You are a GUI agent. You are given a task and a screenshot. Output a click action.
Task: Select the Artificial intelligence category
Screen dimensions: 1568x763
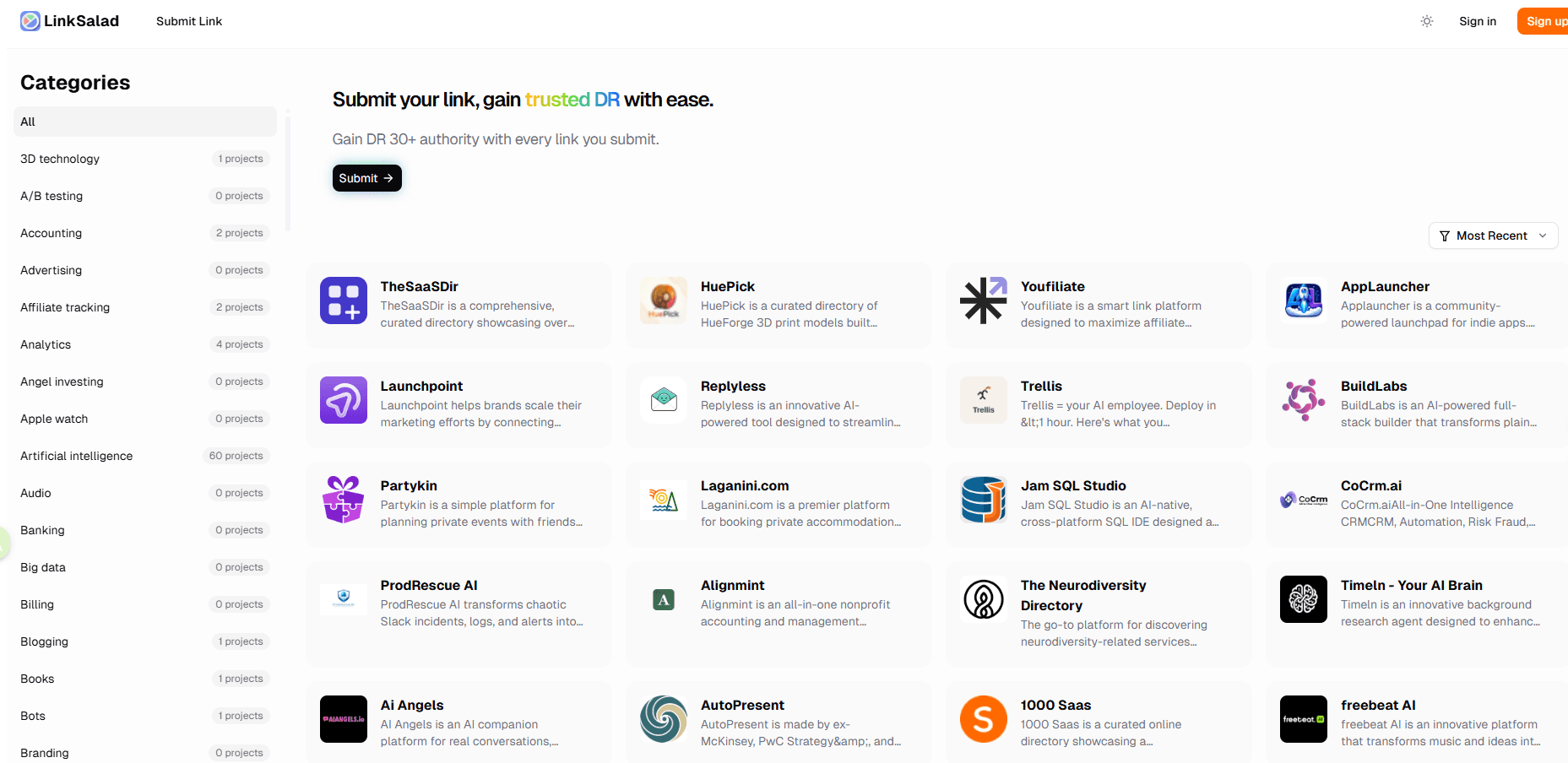coord(77,456)
